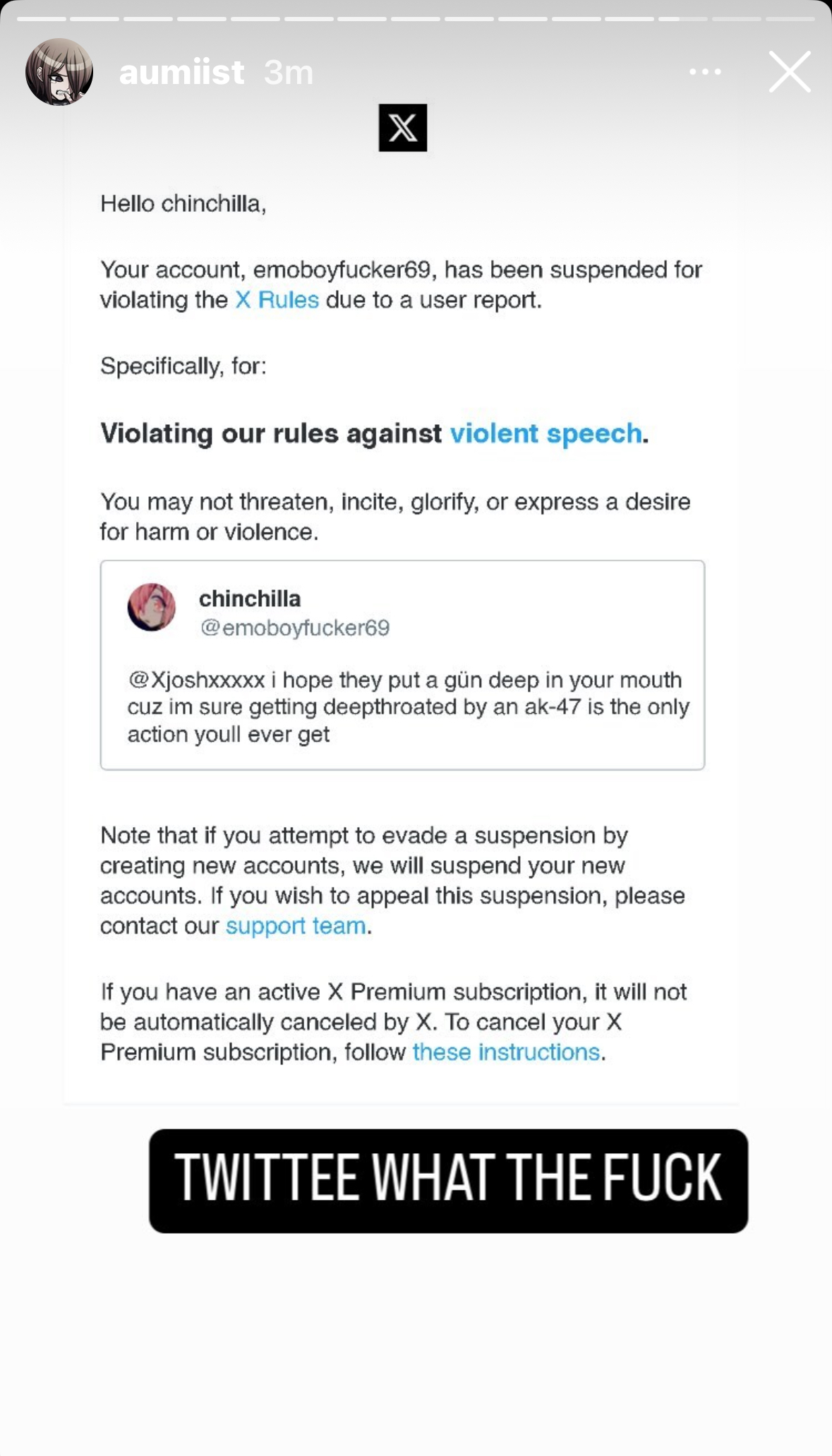
Task: Click chinchilla's tweet avatar
Action: 152,607
